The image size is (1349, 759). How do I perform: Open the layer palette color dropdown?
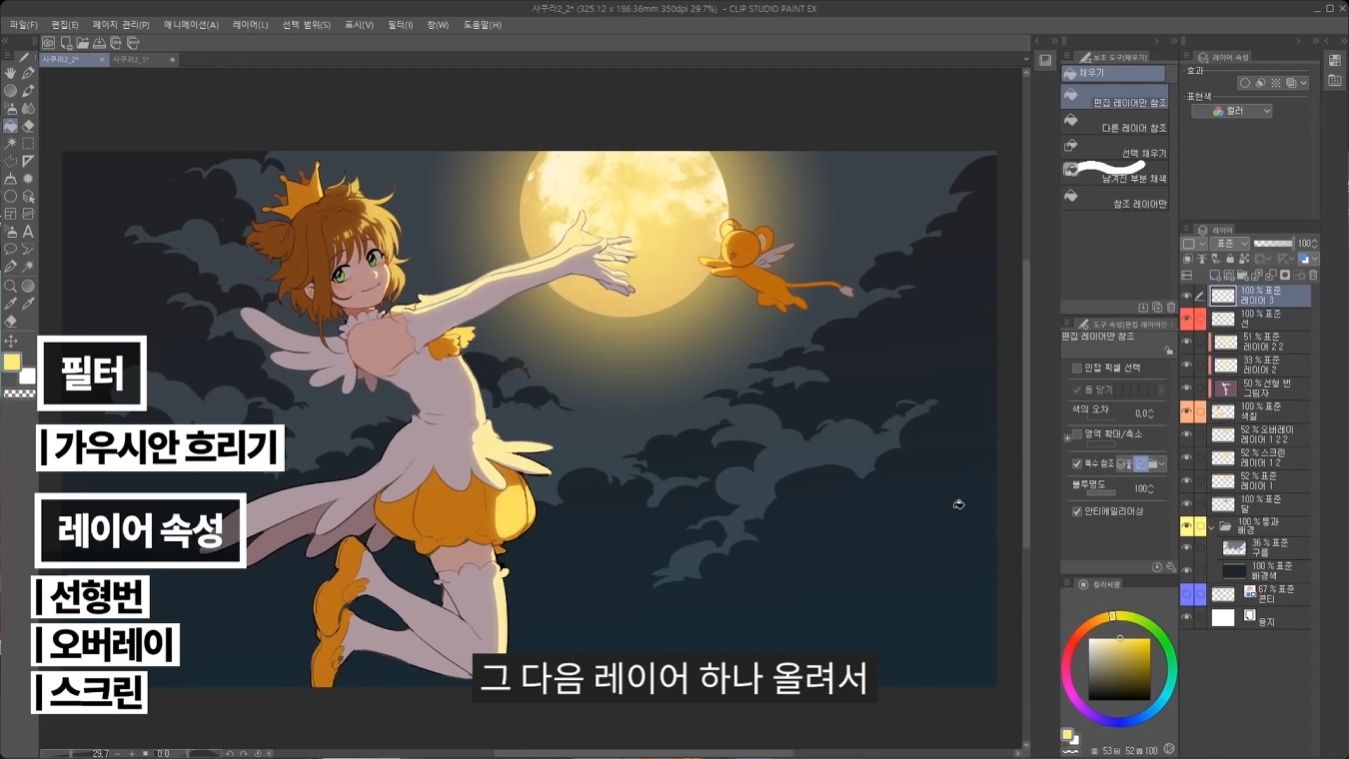pos(1194,243)
